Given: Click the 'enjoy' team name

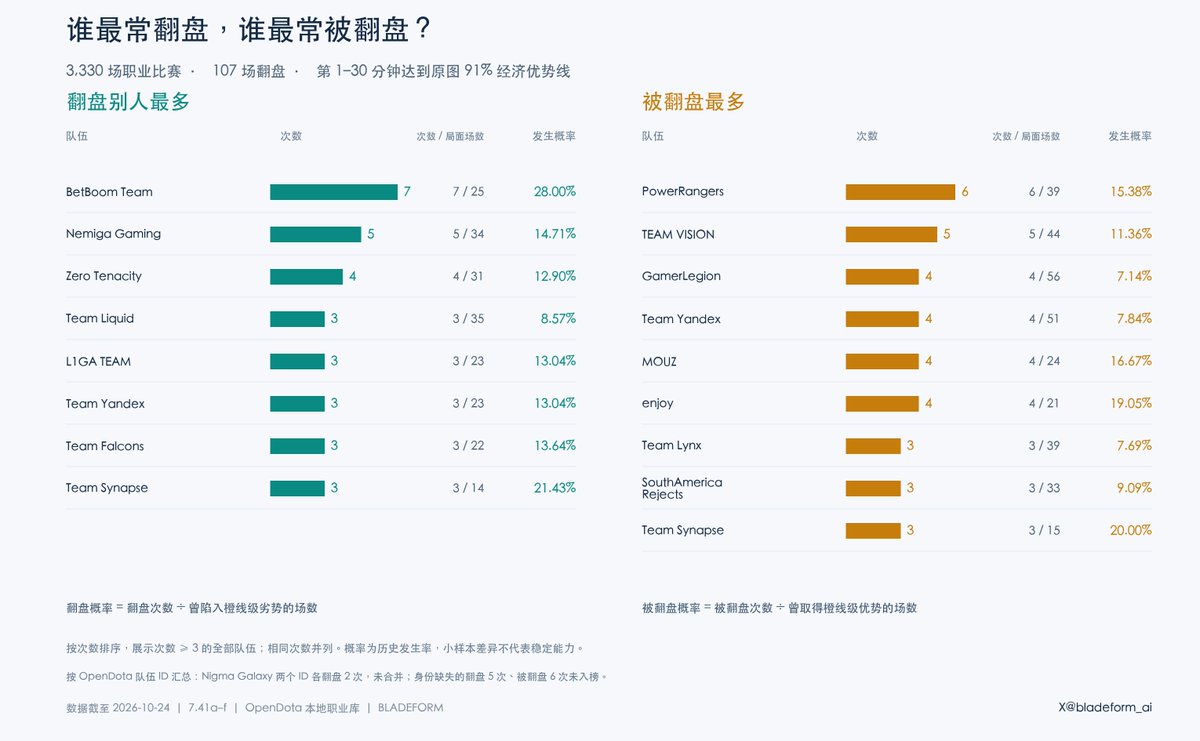Looking at the screenshot, I should tap(658, 404).
